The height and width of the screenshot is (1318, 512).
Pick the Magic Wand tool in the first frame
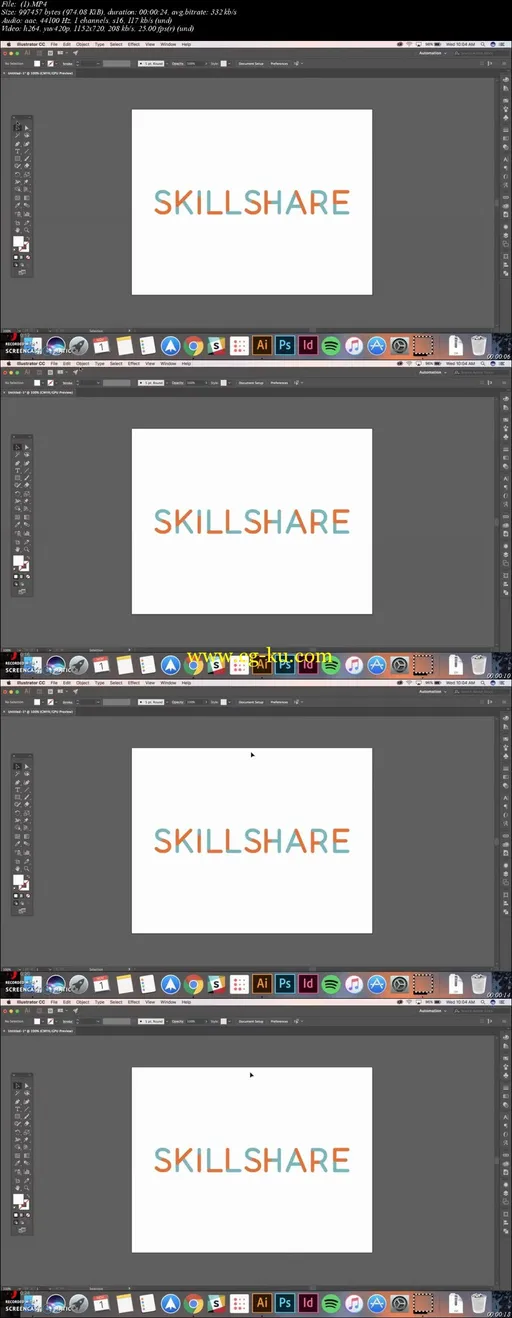[18, 135]
